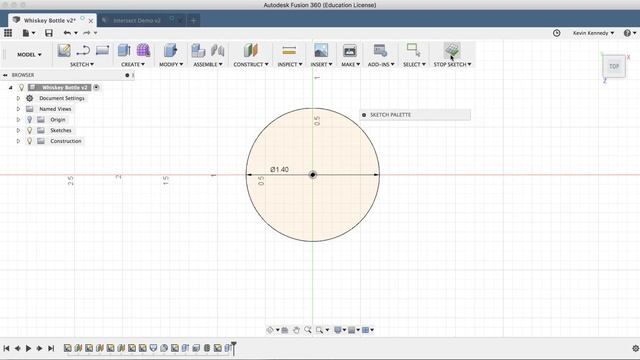640x360 pixels.
Task: Open a new design tab
Action: coord(193,20)
